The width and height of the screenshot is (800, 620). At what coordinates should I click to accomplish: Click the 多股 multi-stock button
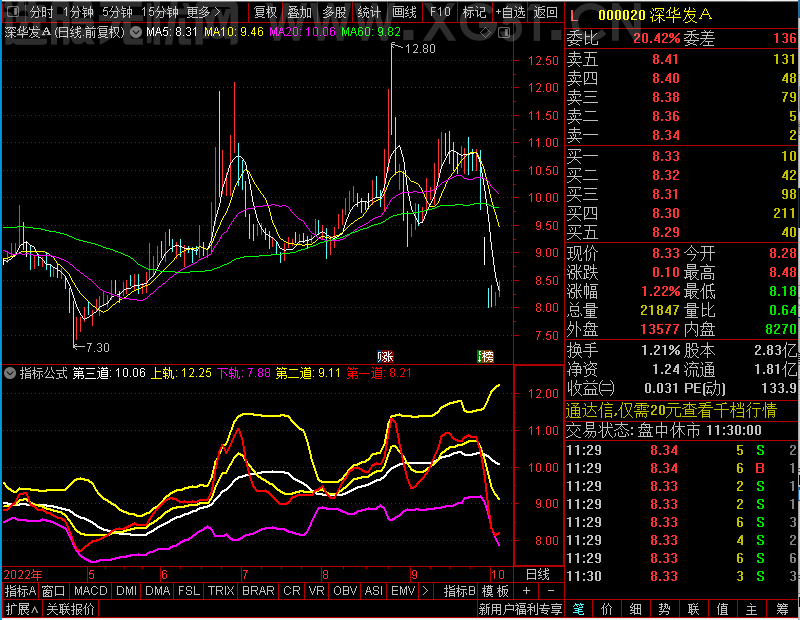pyautogui.click(x=334, y=12)
